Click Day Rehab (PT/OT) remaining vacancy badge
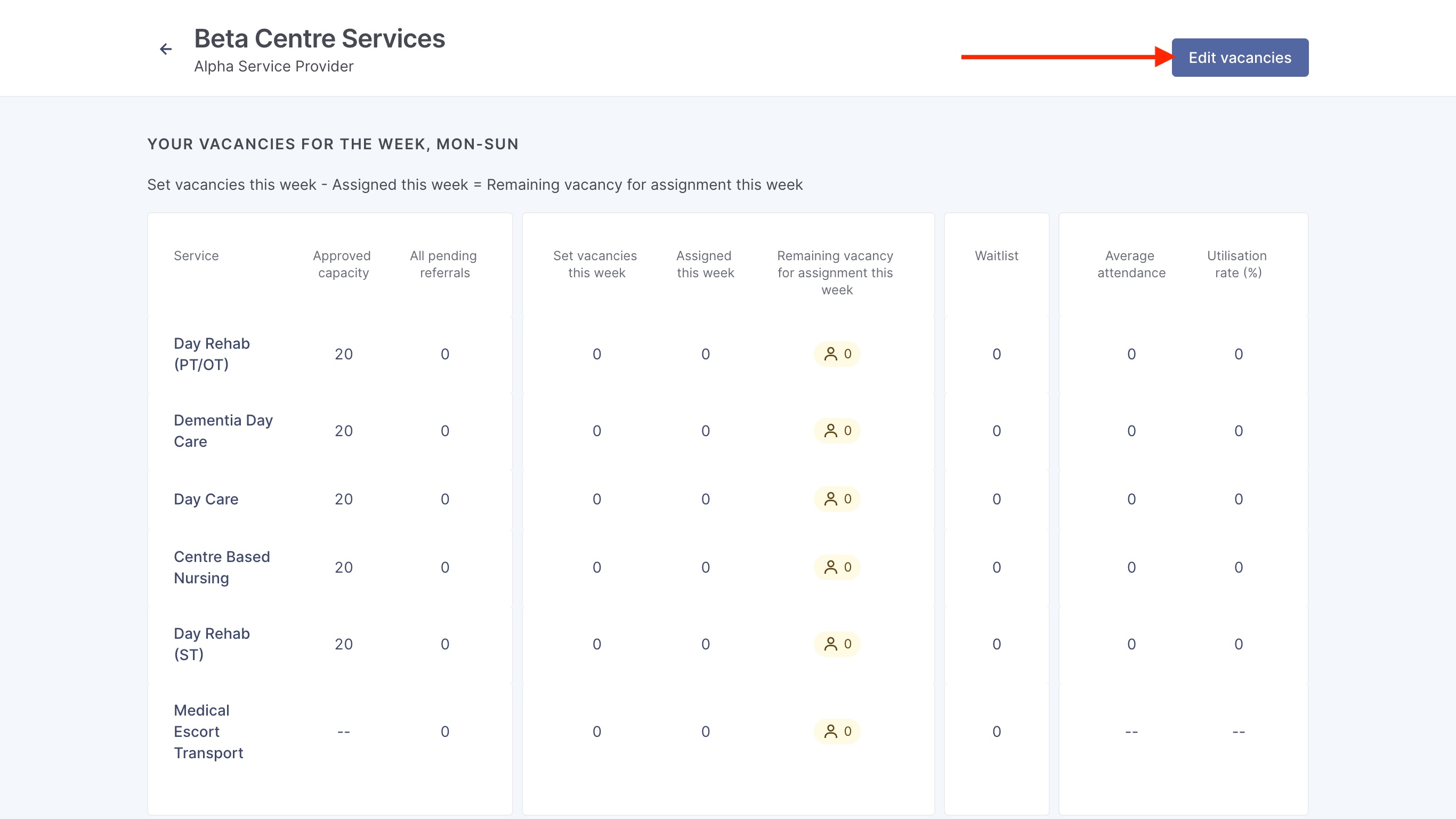This screenshot has width=1456, height=819. pos(837,354)
